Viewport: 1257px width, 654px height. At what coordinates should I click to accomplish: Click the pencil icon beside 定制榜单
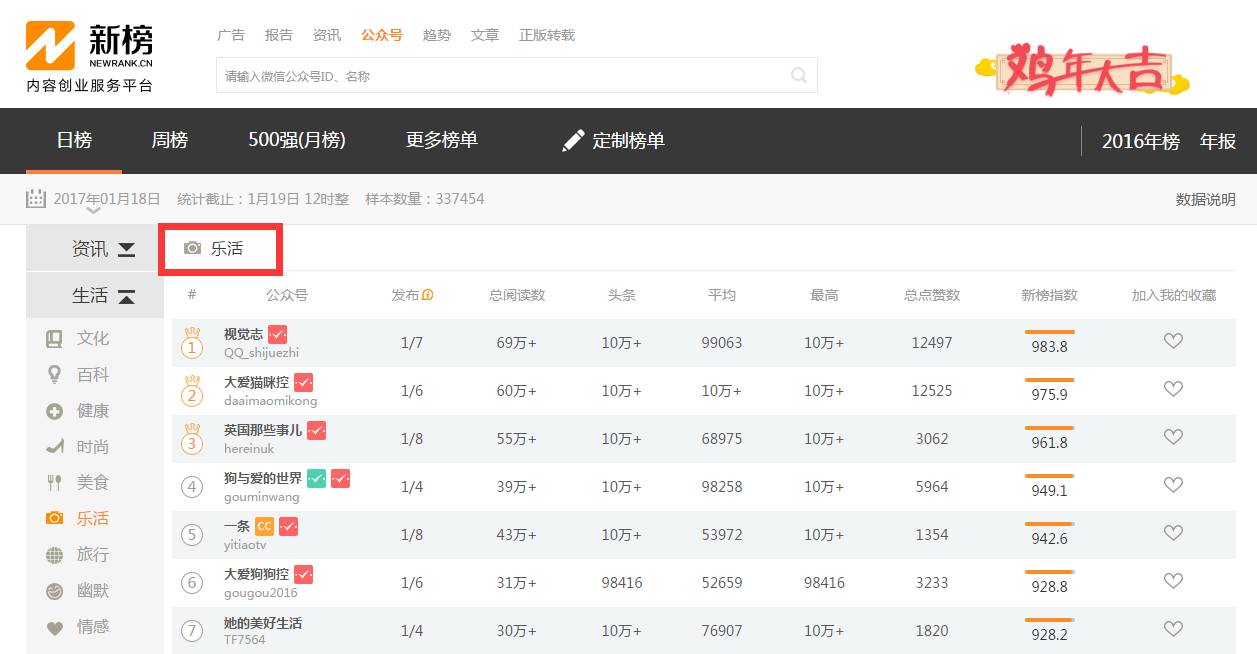573,140
